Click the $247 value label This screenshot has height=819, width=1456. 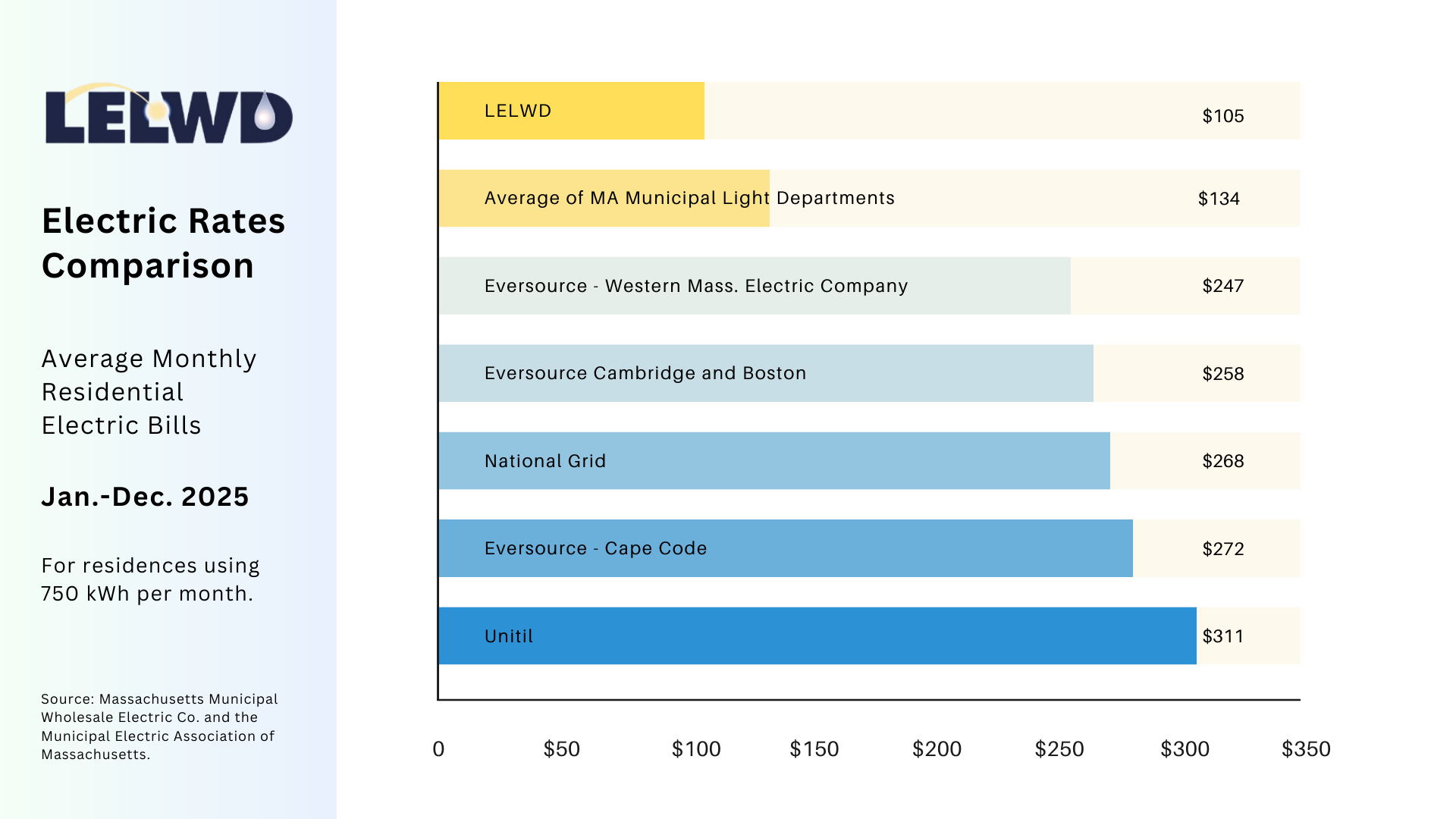point(1222,286)
